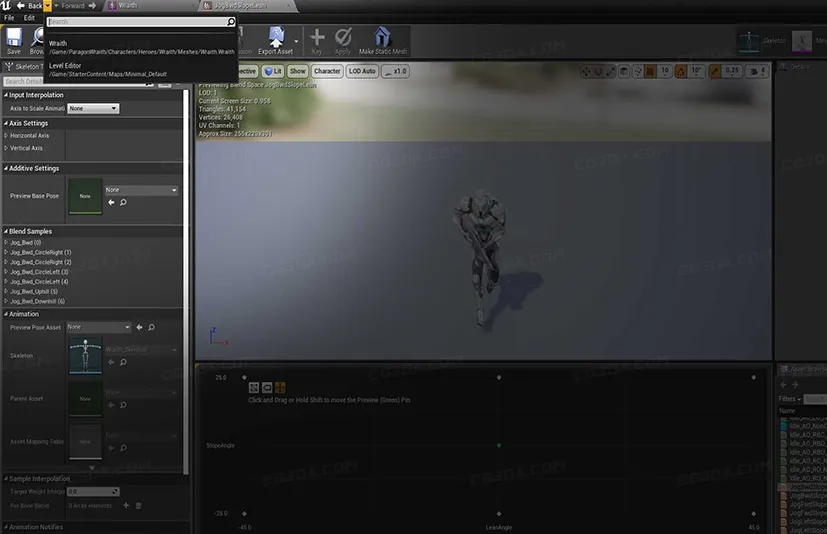Use selected asset for Preview Base Pose
The image size is (827, 534).
[x=111, y=203]
